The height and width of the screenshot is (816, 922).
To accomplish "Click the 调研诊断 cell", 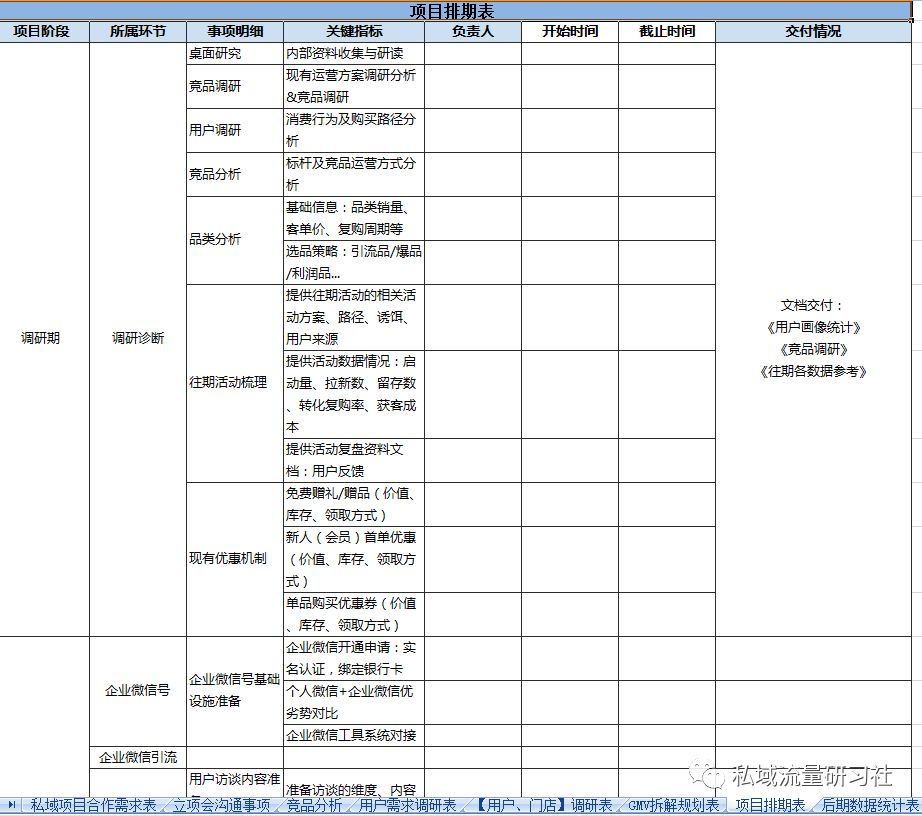I will tap(138, 339).
